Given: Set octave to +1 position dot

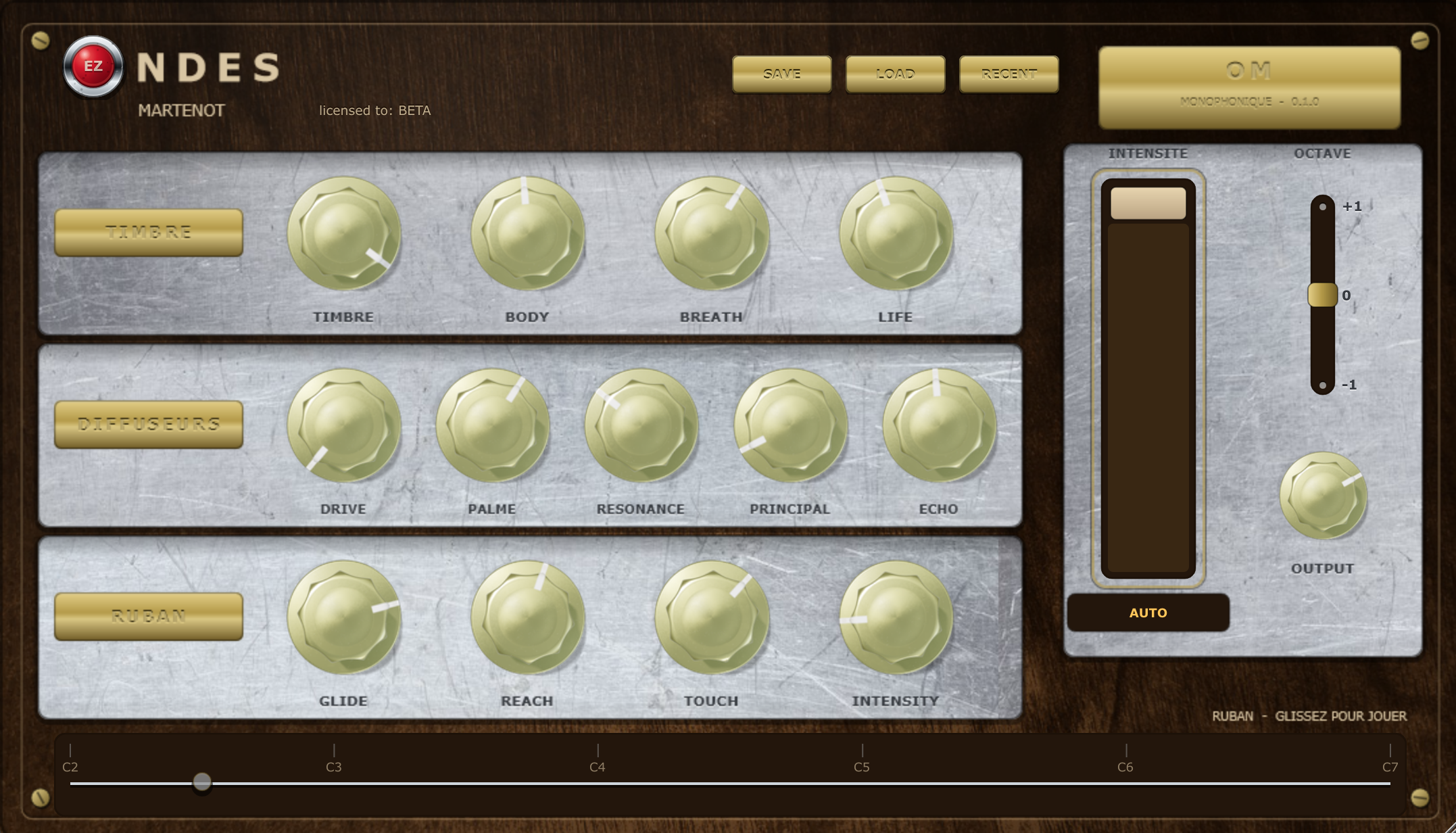Looking at the screenshot, I should [x=1322, y=207].
